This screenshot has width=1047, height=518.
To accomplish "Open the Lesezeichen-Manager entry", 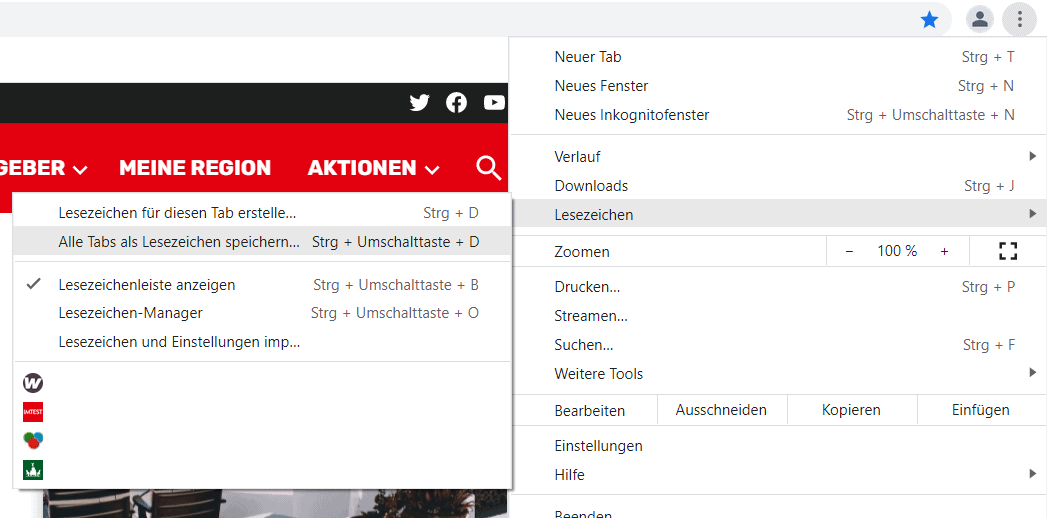I will coord(263,312).
